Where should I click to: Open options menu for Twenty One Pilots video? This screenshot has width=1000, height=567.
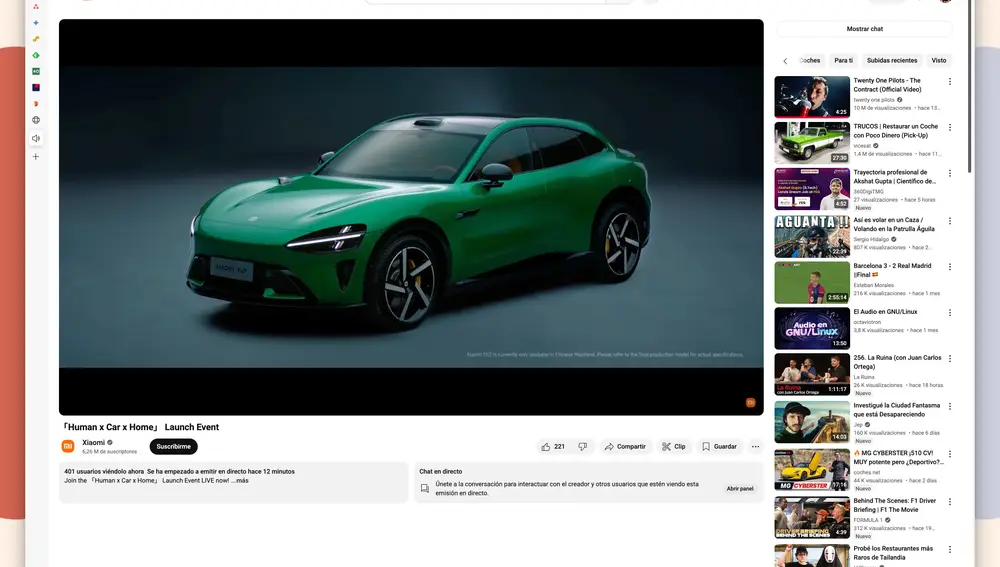(950, 82)
